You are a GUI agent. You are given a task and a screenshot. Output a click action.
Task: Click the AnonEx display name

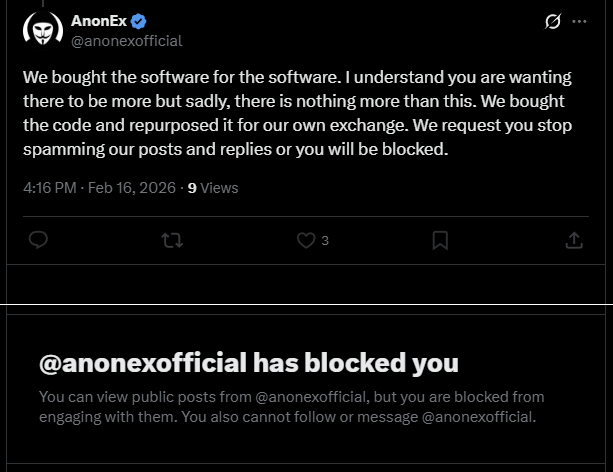pyautogui.click(x=98, y=21)
